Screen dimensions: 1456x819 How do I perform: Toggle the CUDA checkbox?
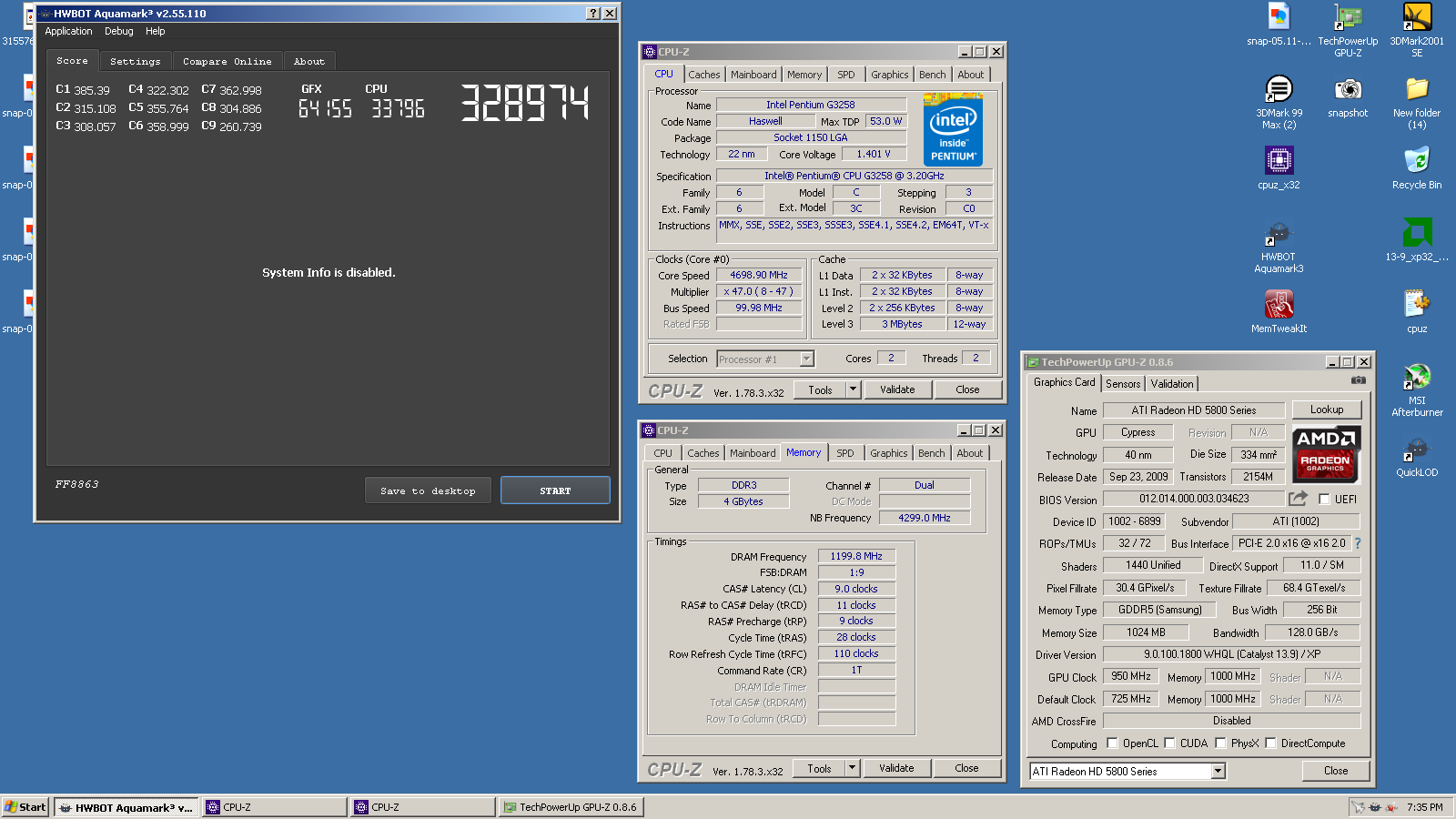(1169, 743)
